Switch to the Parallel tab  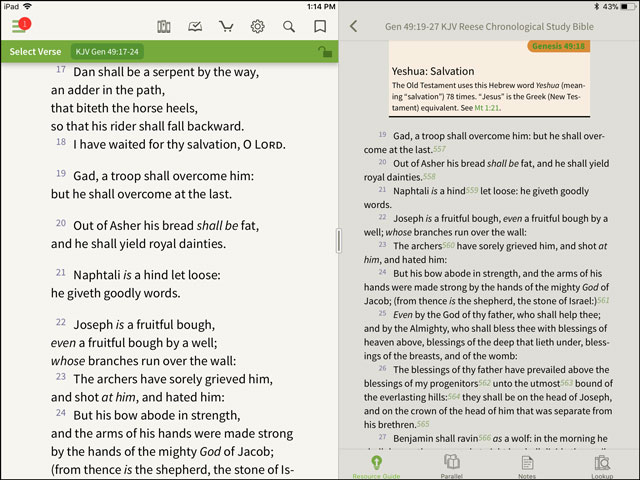pos(452,466)
